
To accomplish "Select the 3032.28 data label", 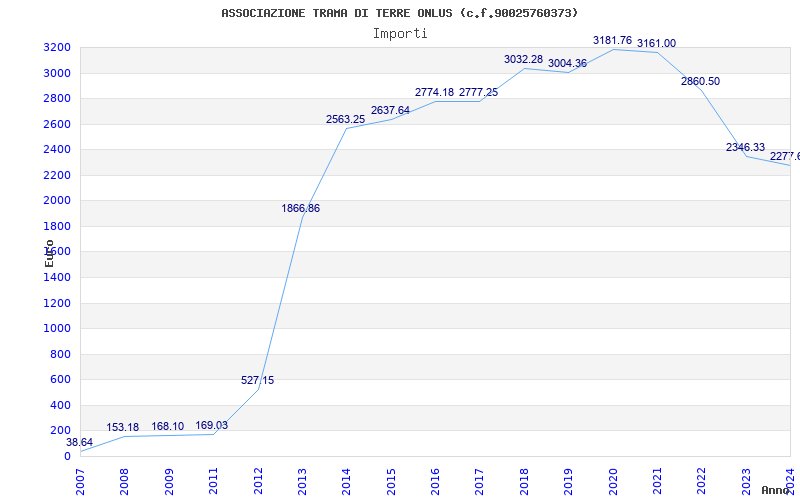I will pos(523,59).
